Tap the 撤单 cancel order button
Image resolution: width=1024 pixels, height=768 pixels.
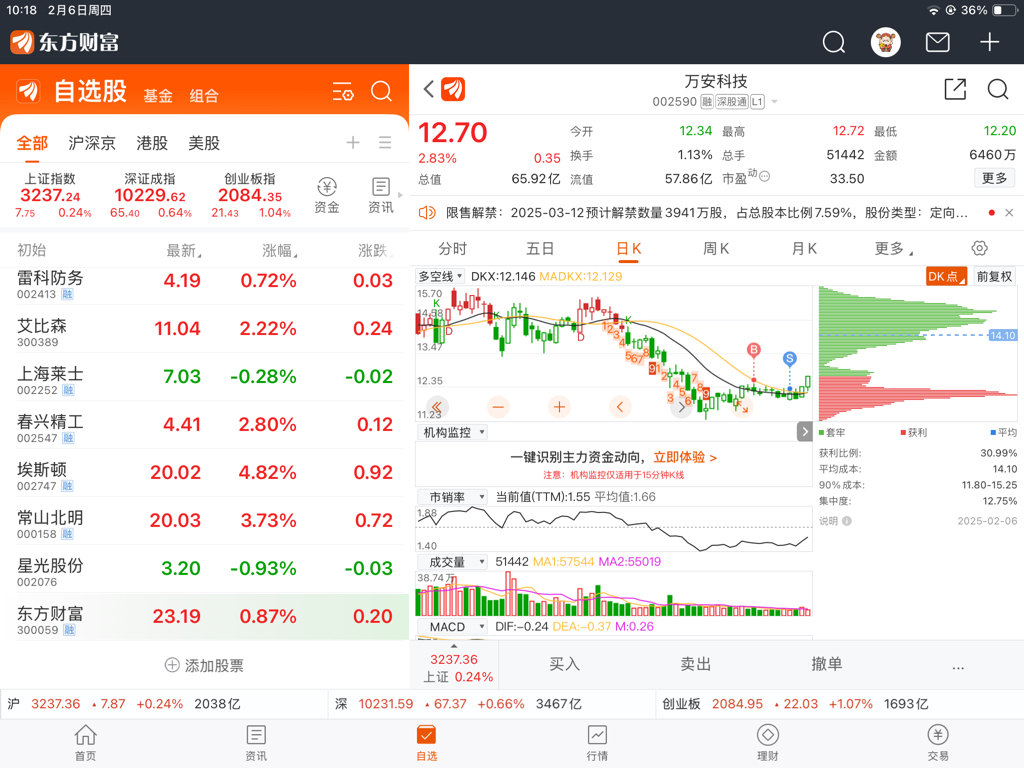[x=827, y=664]
